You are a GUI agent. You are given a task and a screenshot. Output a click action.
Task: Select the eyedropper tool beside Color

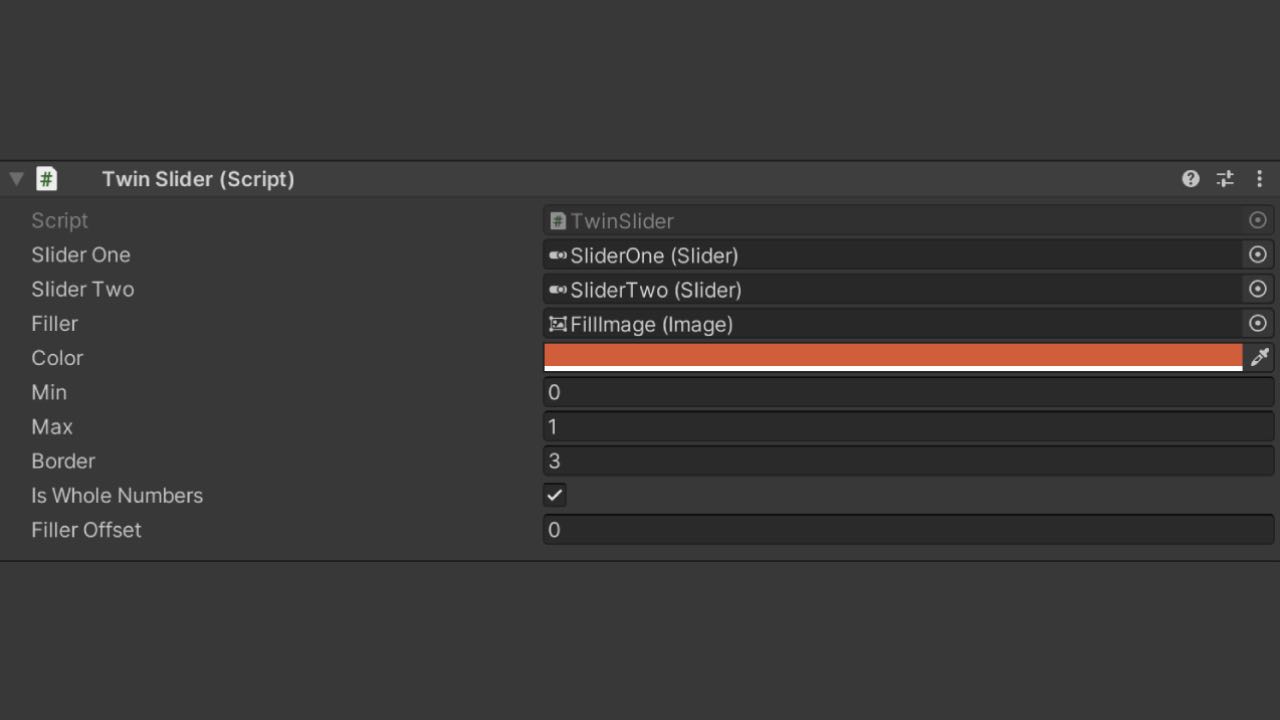click(x=1259, y=358)
